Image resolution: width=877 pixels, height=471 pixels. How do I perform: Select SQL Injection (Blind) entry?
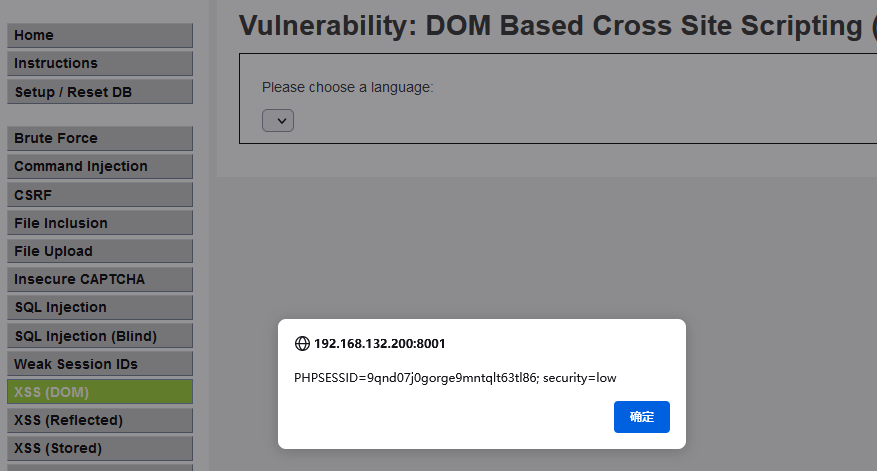click(x=99, y=336)
